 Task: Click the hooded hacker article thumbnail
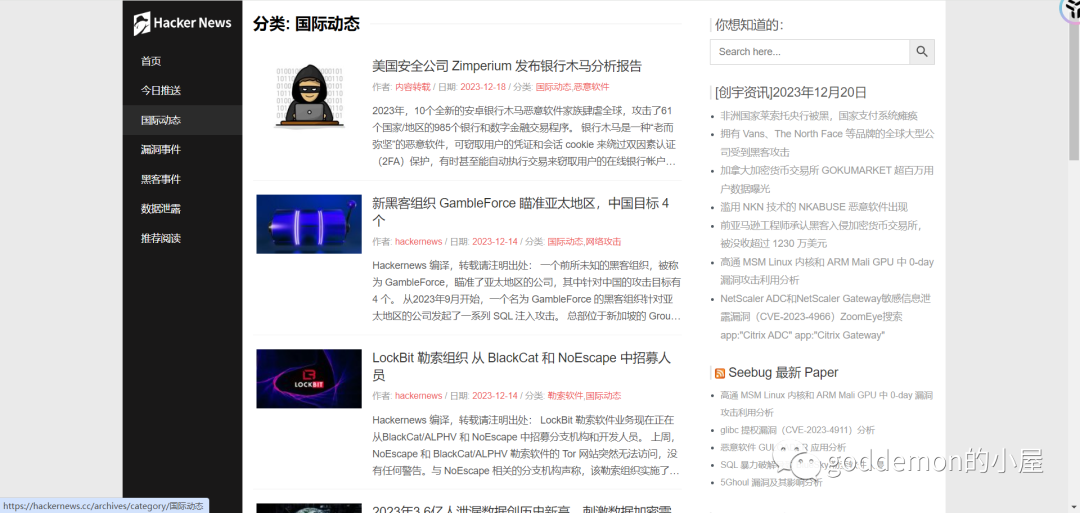[x=309, y=95]
